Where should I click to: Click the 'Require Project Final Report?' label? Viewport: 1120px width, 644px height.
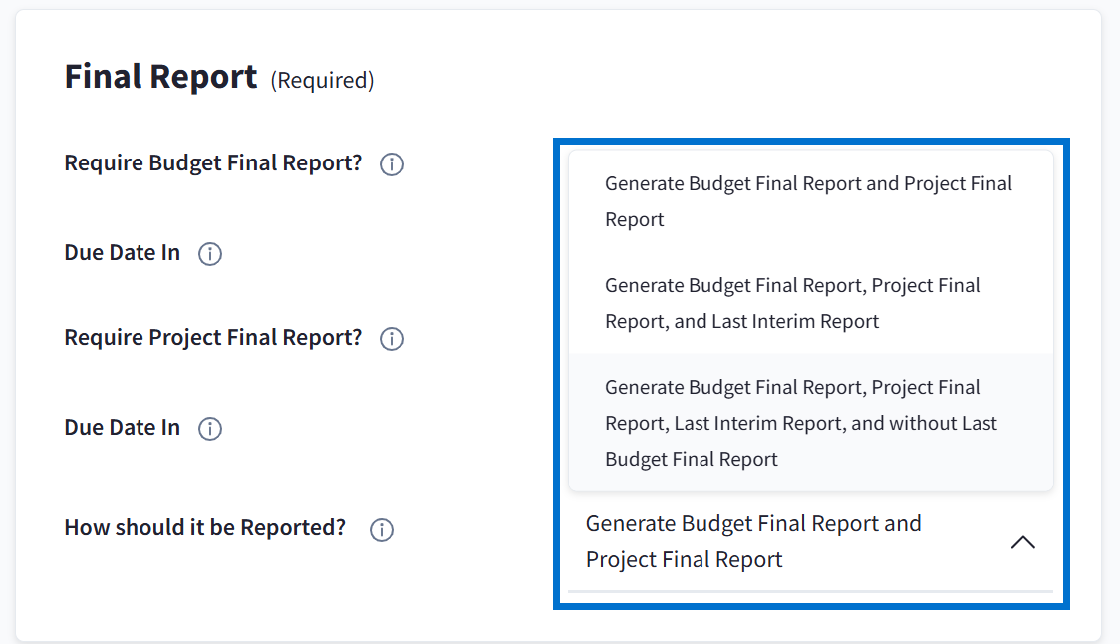coord(213,338)
